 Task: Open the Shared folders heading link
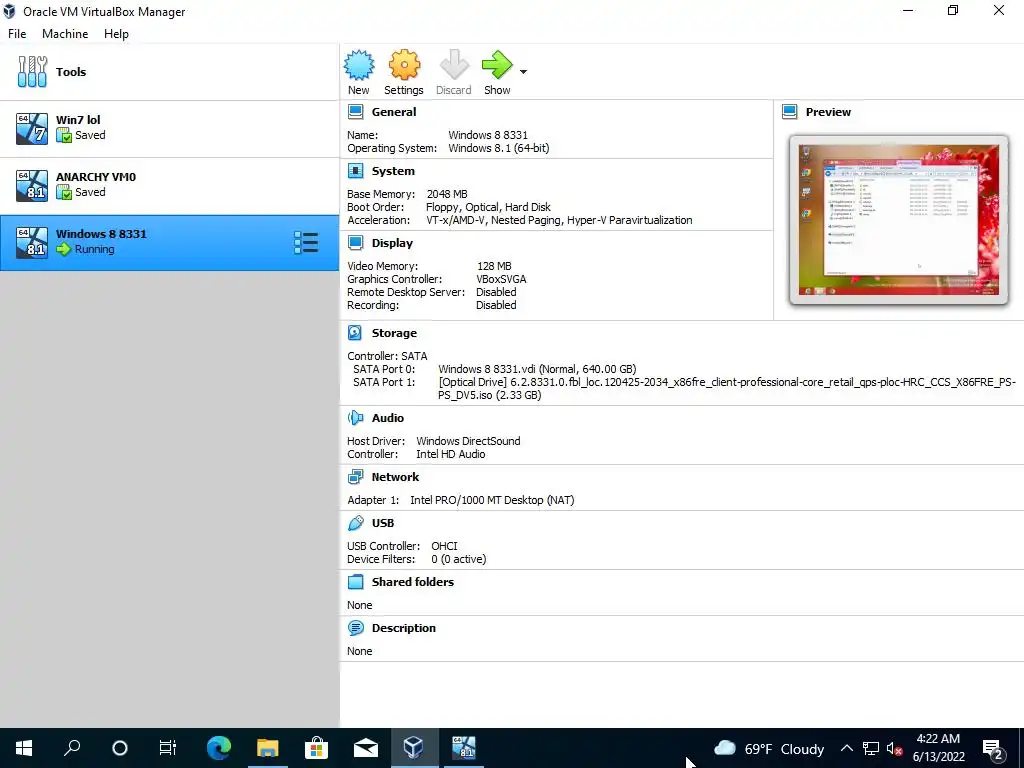pyautogui.click(x=413, y=582)
